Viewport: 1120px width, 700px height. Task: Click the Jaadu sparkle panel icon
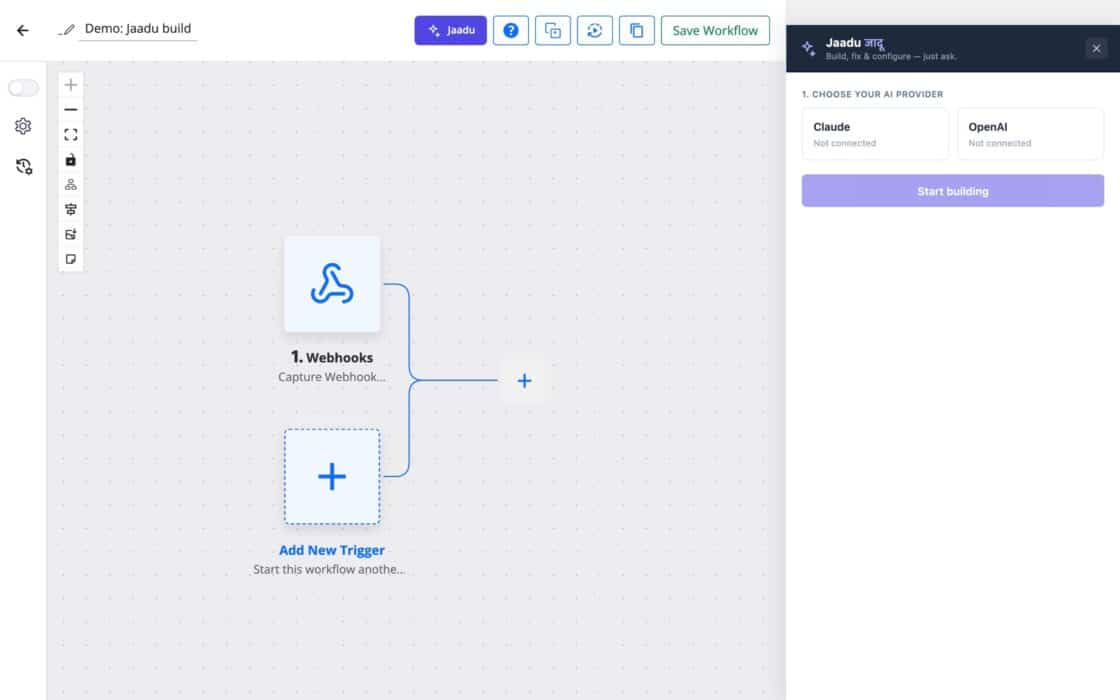[x=809, y=49]
